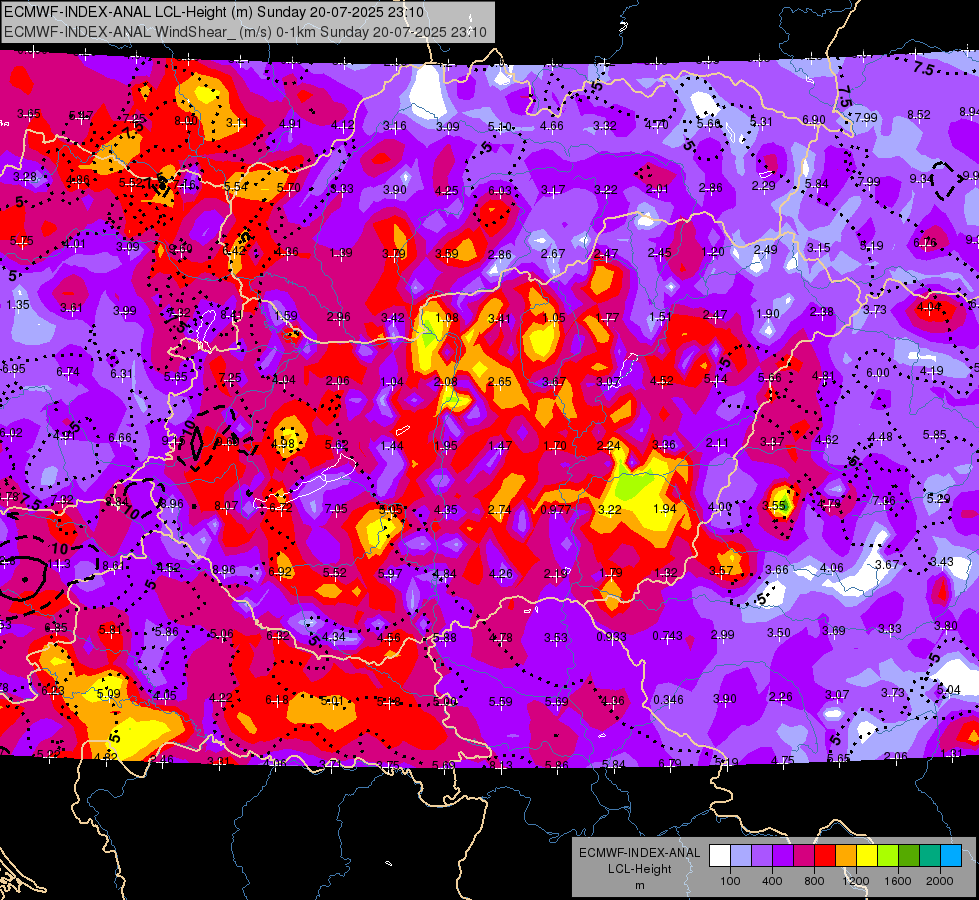
Task: Click the legend label 2000
Action: click(x=940, y=881)
